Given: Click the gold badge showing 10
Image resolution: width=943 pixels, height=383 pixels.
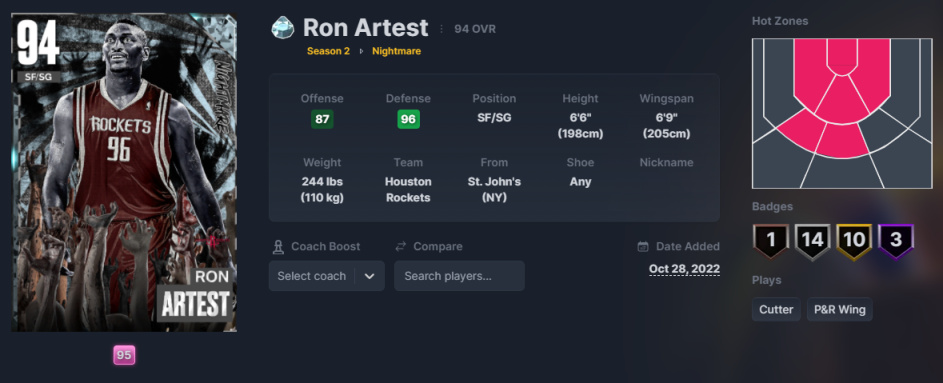Looking at the screenshot, I should pyautogui.click(x=854, y=241).
